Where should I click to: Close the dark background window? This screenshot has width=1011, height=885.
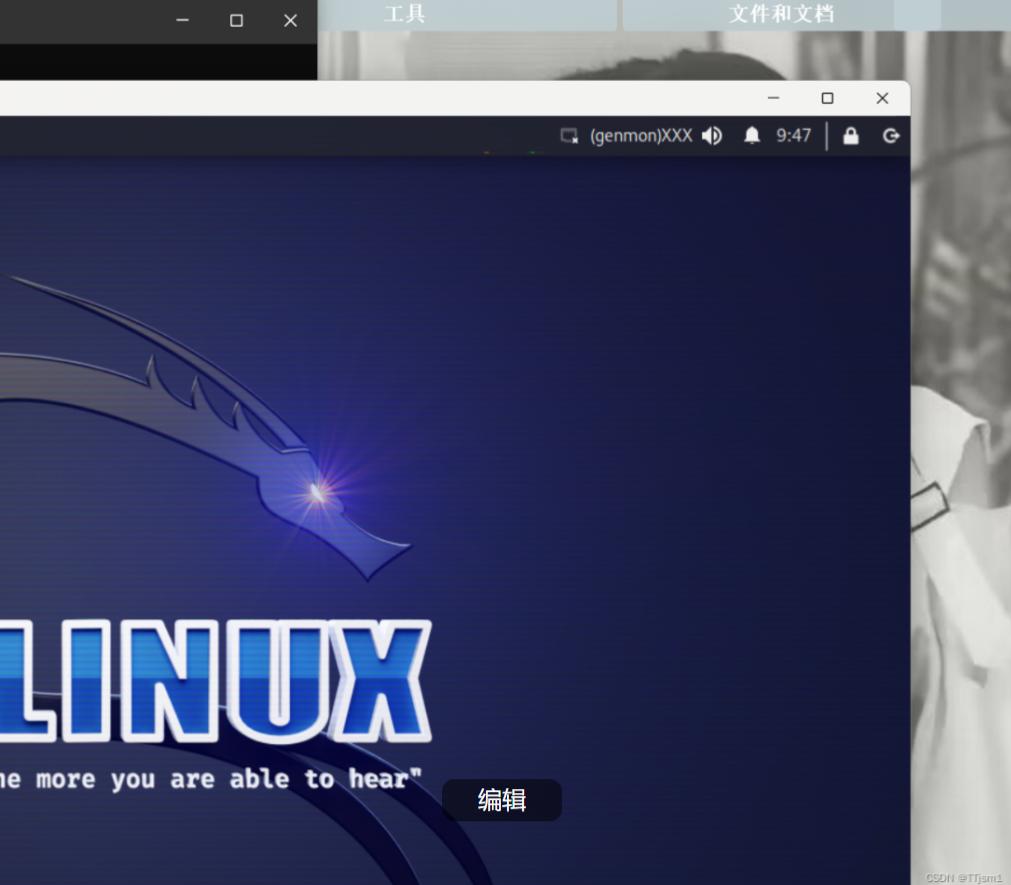coord(291,21)
